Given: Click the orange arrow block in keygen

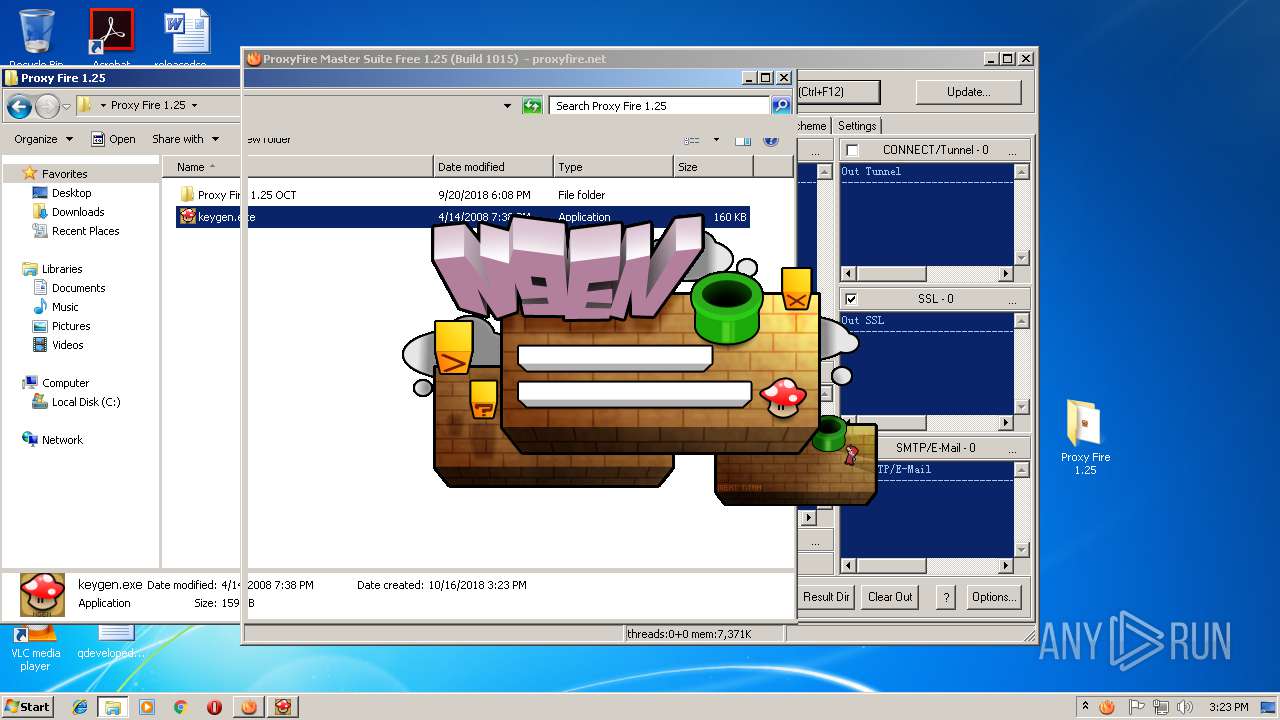Looking at the screenshot, I should [x=453, y=348].
